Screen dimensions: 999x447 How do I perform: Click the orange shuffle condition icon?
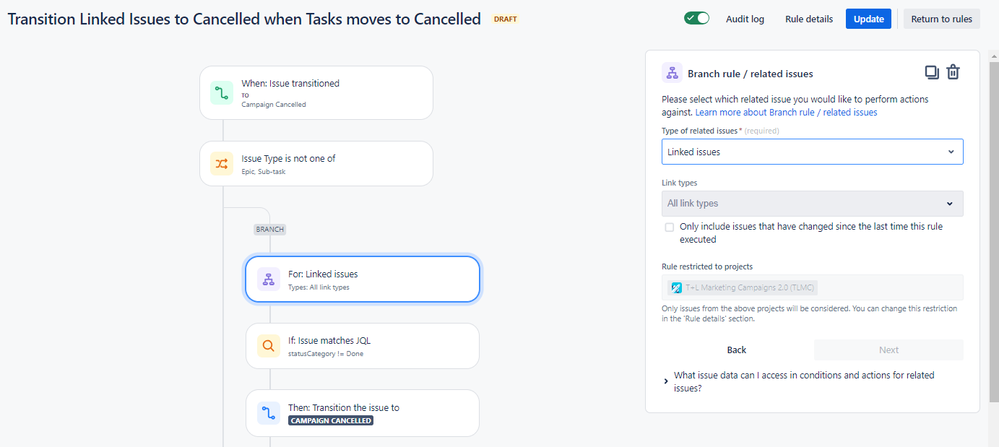click(222, 164)
